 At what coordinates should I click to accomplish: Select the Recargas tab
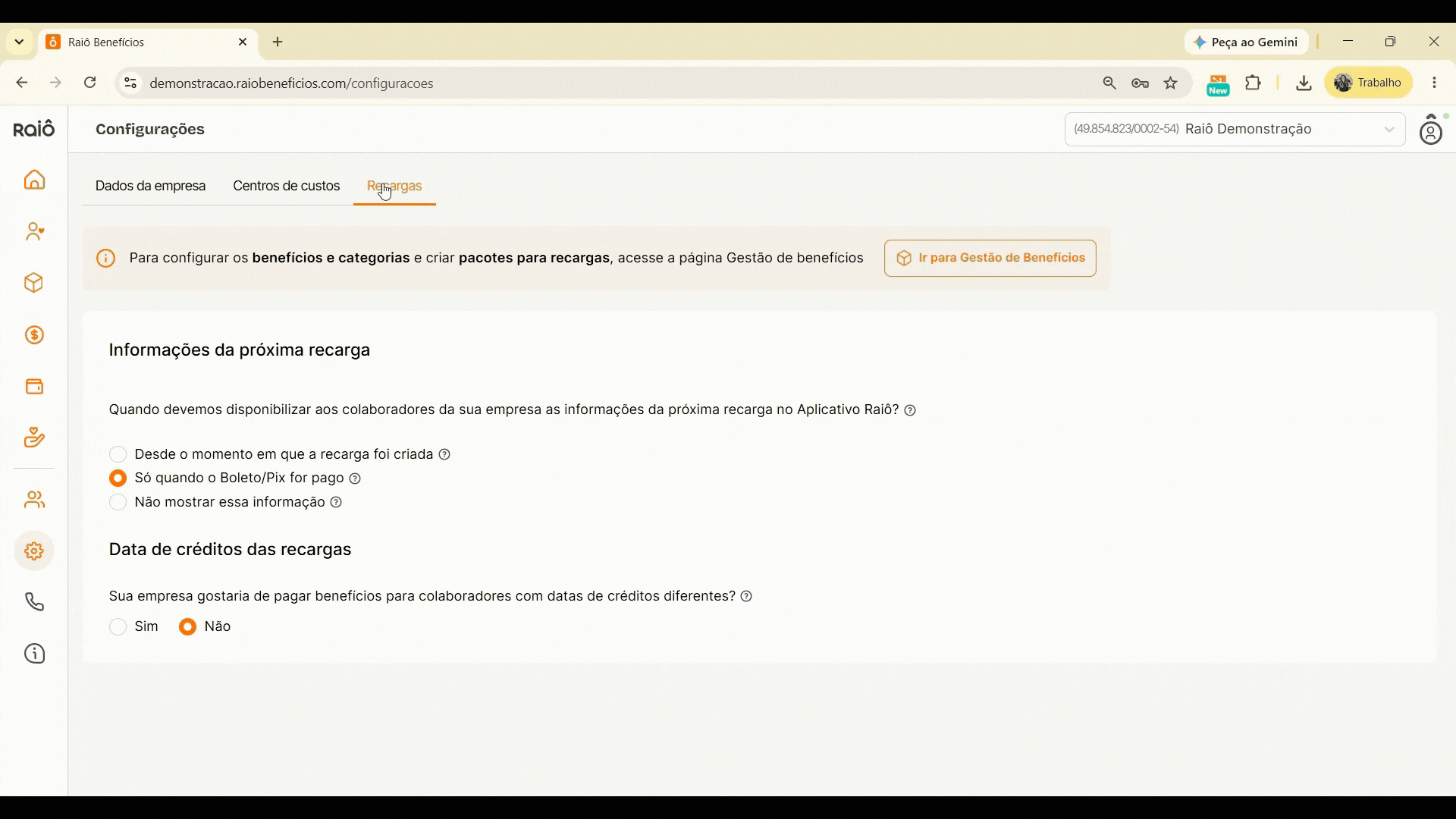(x=394, y=186)
